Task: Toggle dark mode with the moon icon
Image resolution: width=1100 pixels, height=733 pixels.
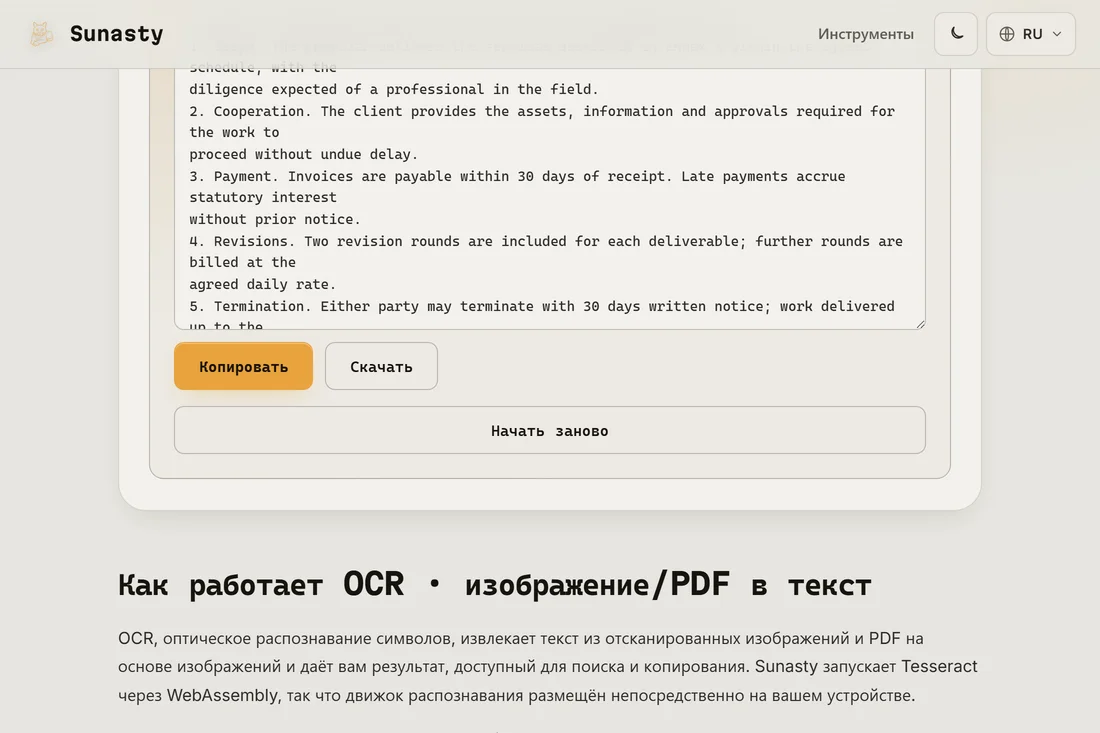Action: pyautogui.click(x=956, y=34)
